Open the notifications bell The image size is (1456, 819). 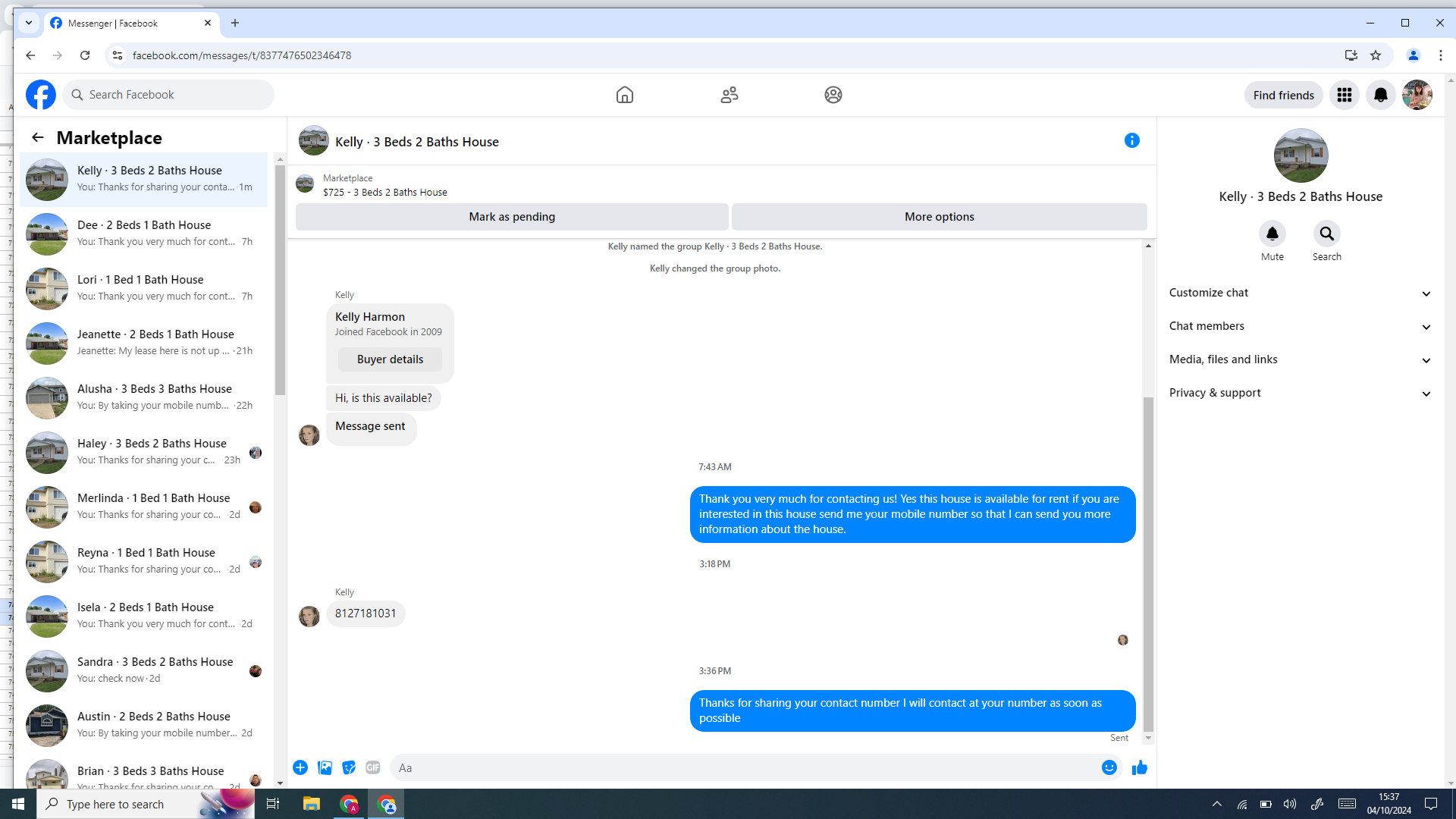(x=1380, y=95)
